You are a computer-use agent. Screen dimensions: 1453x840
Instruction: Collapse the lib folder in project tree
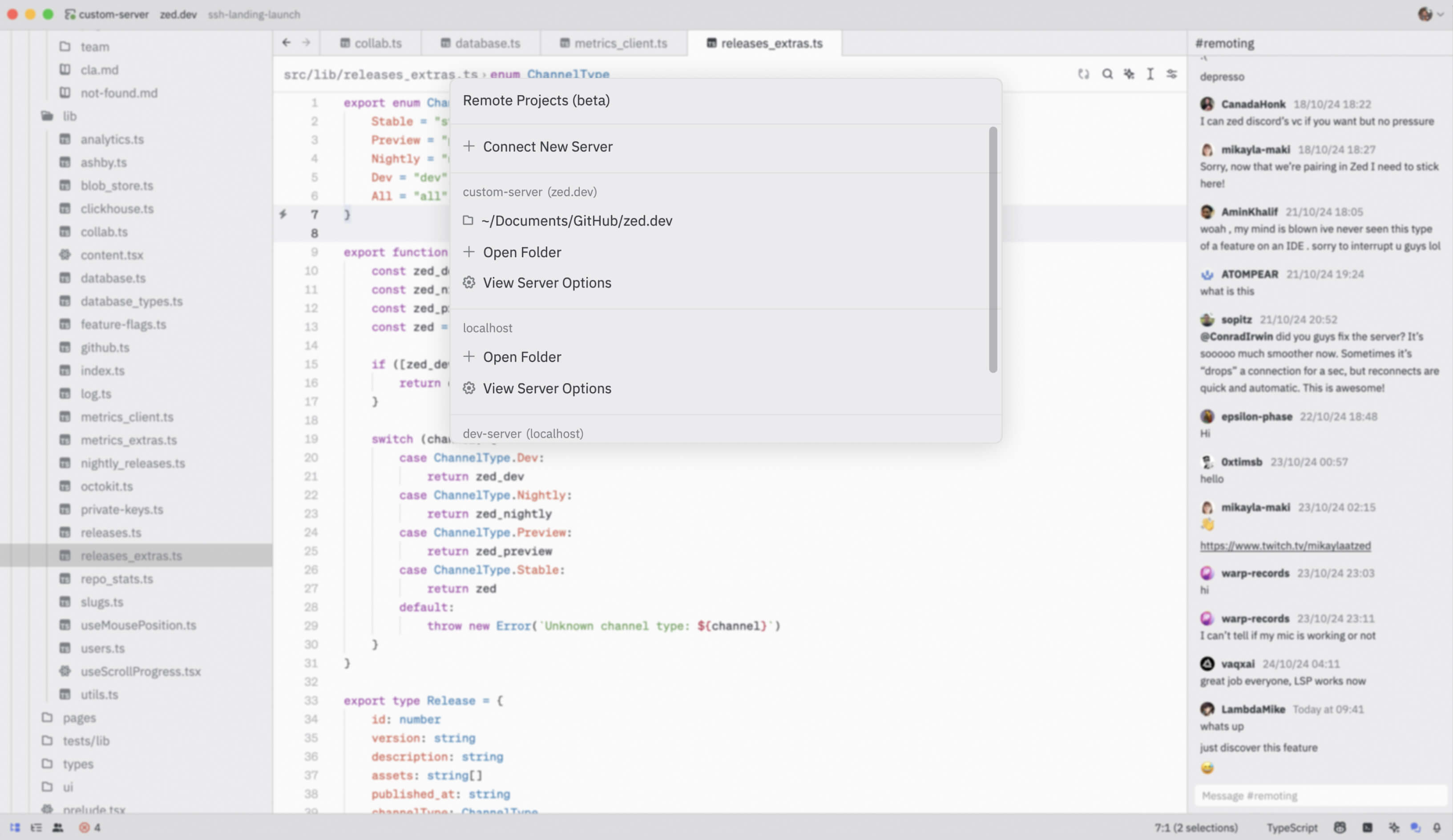[x=69, y=116]
